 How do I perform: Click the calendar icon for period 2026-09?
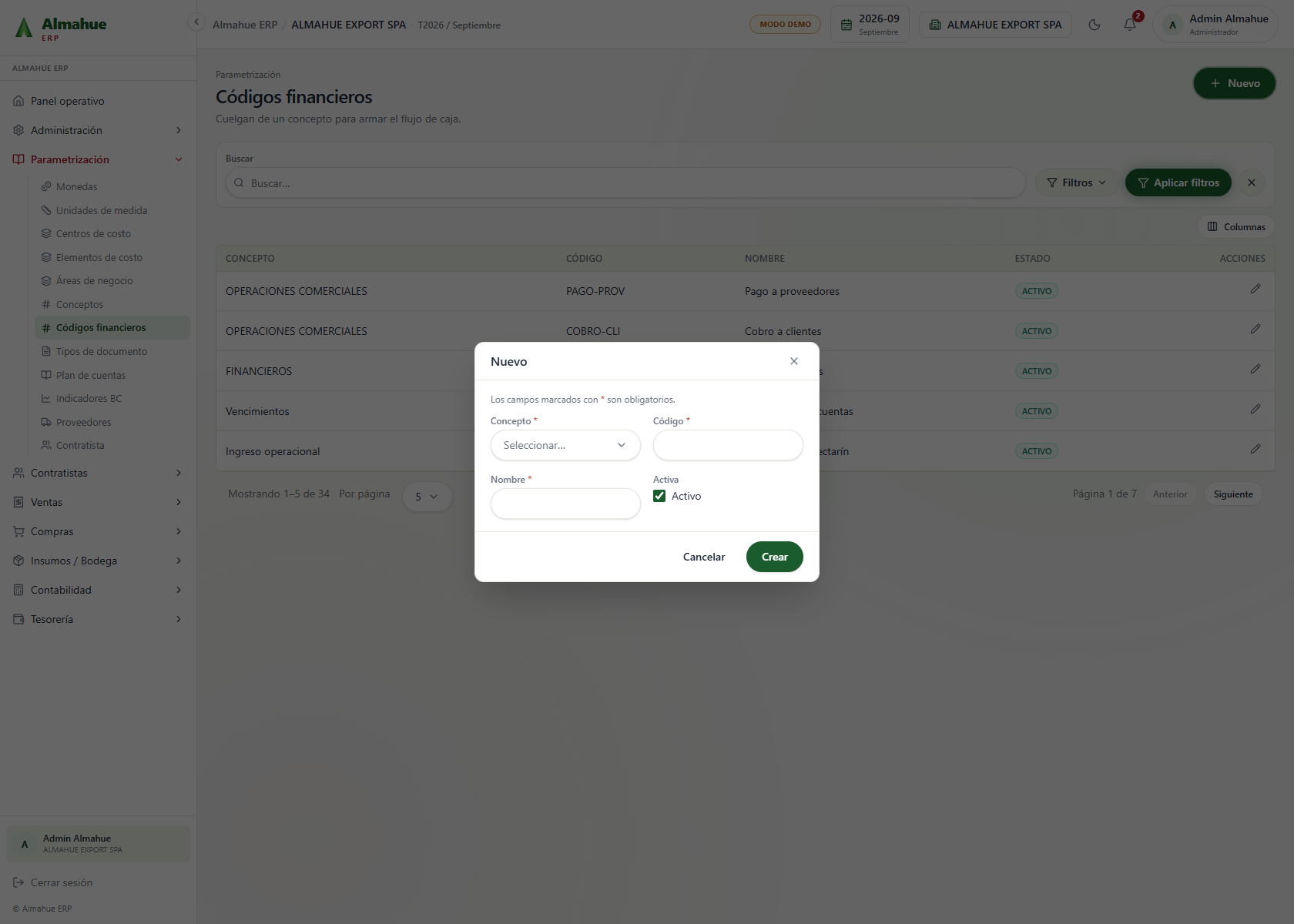tap(846, 25)
